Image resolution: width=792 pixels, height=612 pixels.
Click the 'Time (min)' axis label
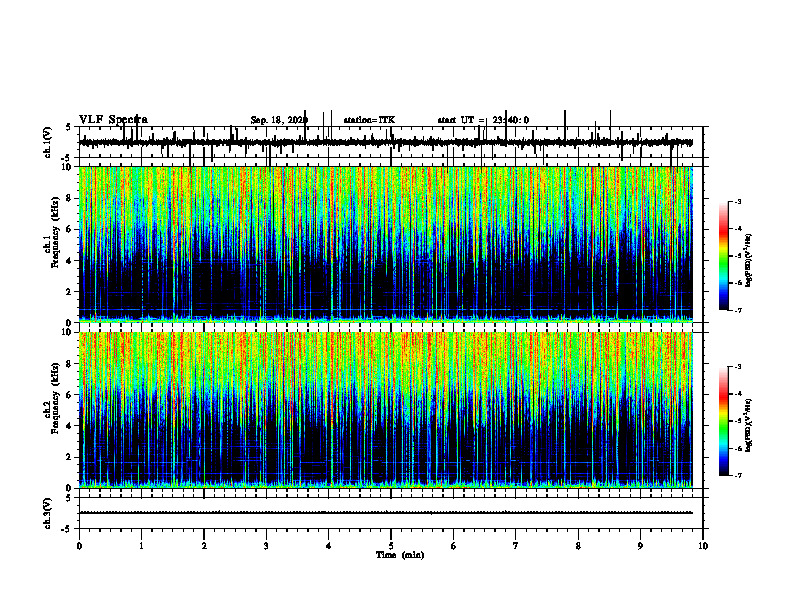pos(400,555)
